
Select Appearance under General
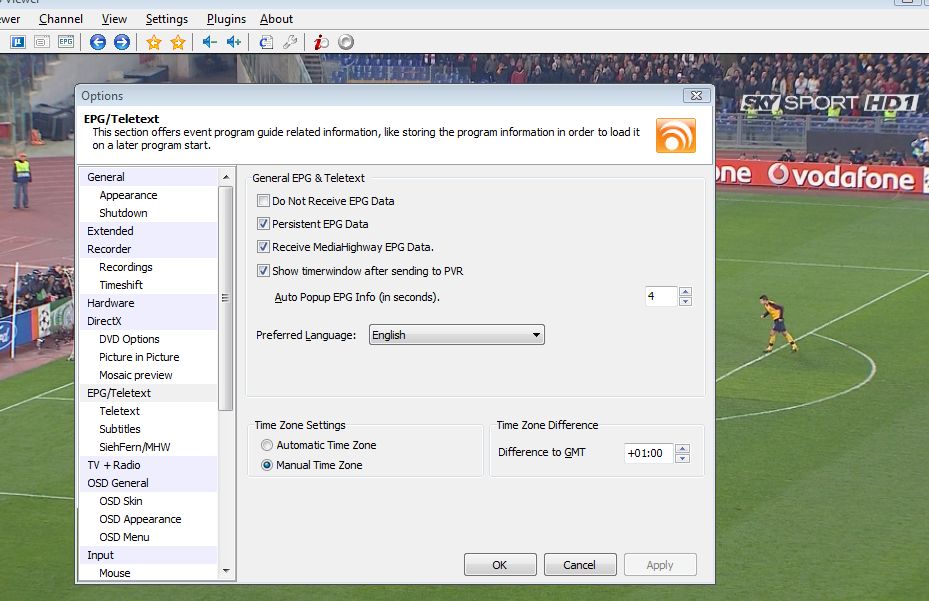pyautogui.click(x=129, y=195)
